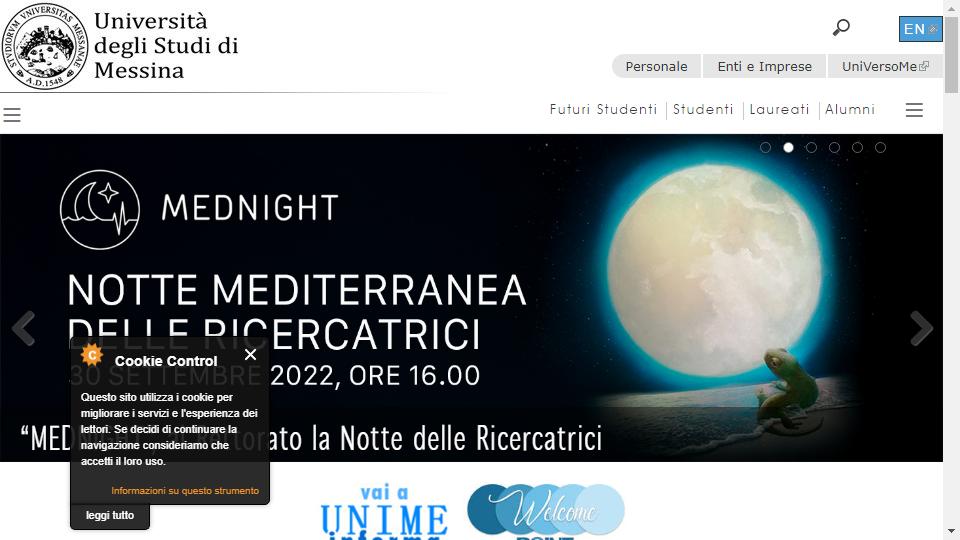The image size is (960, 540).
Task: Select the first carousel slide dot
Action: pyautogui.click(x=765, y=148)
